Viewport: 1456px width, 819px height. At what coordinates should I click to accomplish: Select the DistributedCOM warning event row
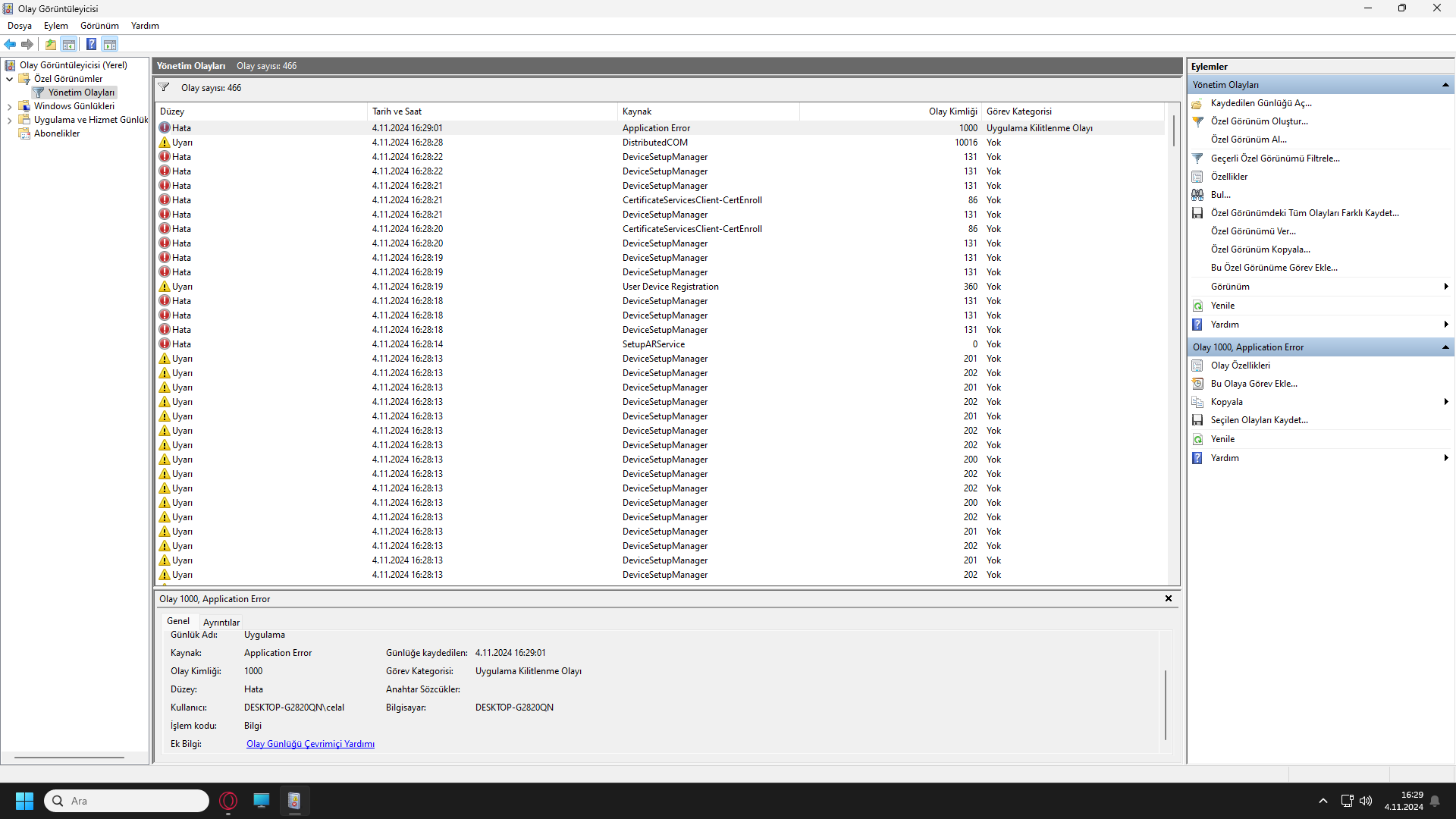(654, 143)
